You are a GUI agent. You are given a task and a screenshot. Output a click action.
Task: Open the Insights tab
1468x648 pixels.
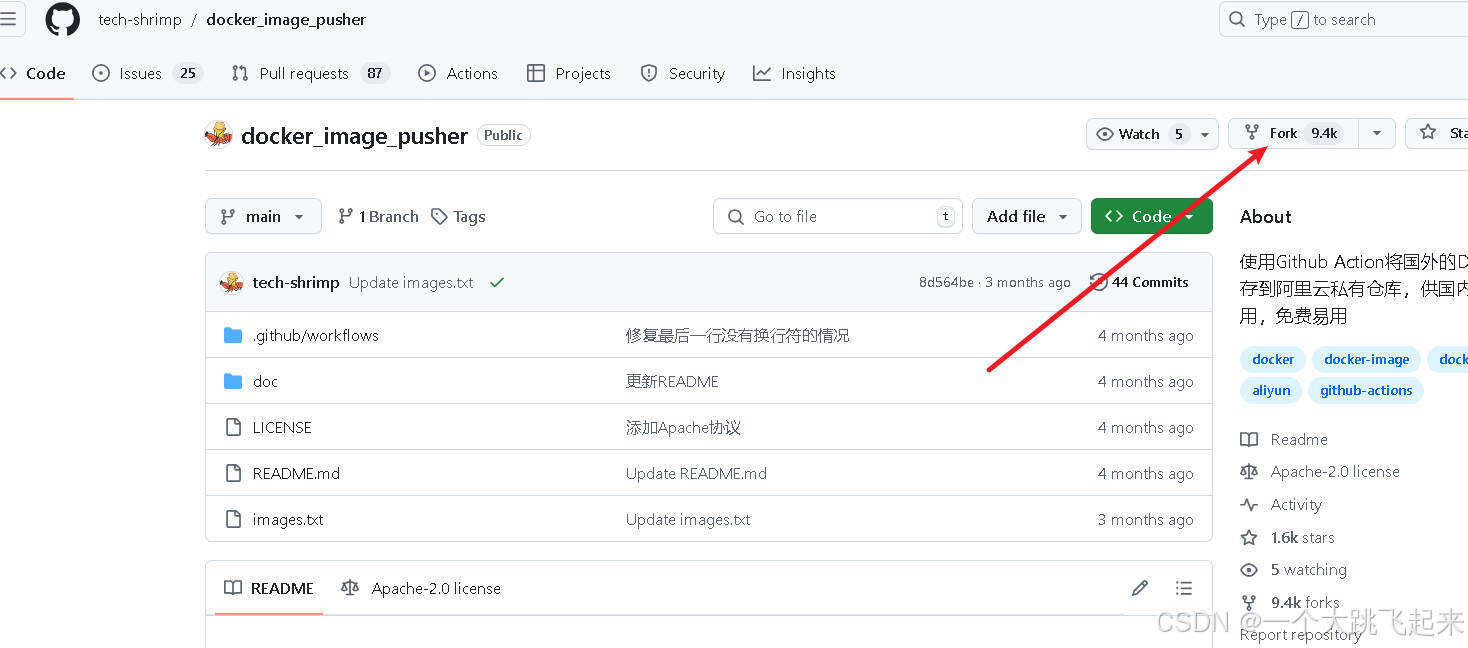click(794, 74)
